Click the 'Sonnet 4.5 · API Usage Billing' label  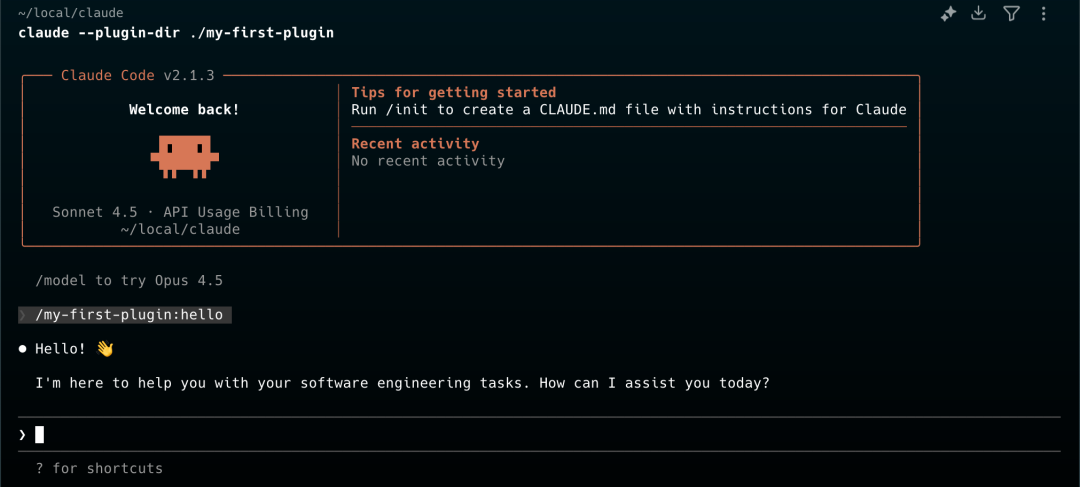click(180, 212)
